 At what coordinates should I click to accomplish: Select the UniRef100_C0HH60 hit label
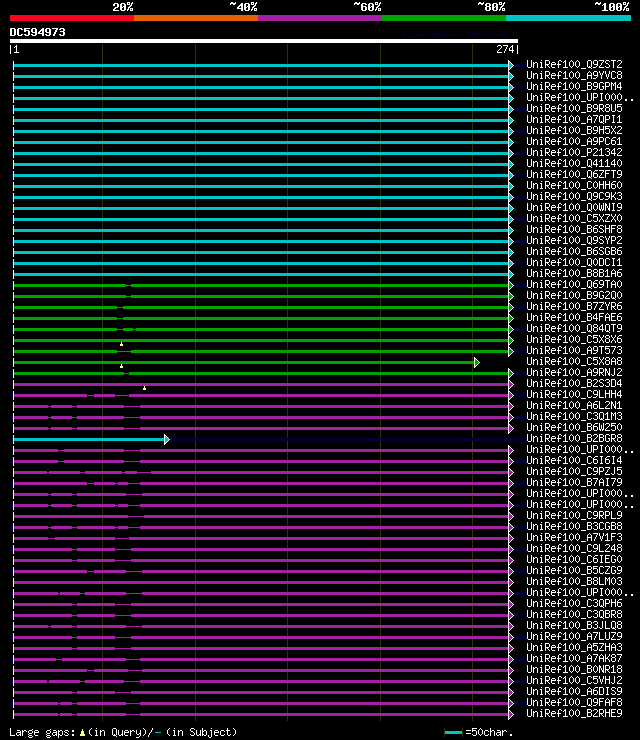(x=574, y=185)
